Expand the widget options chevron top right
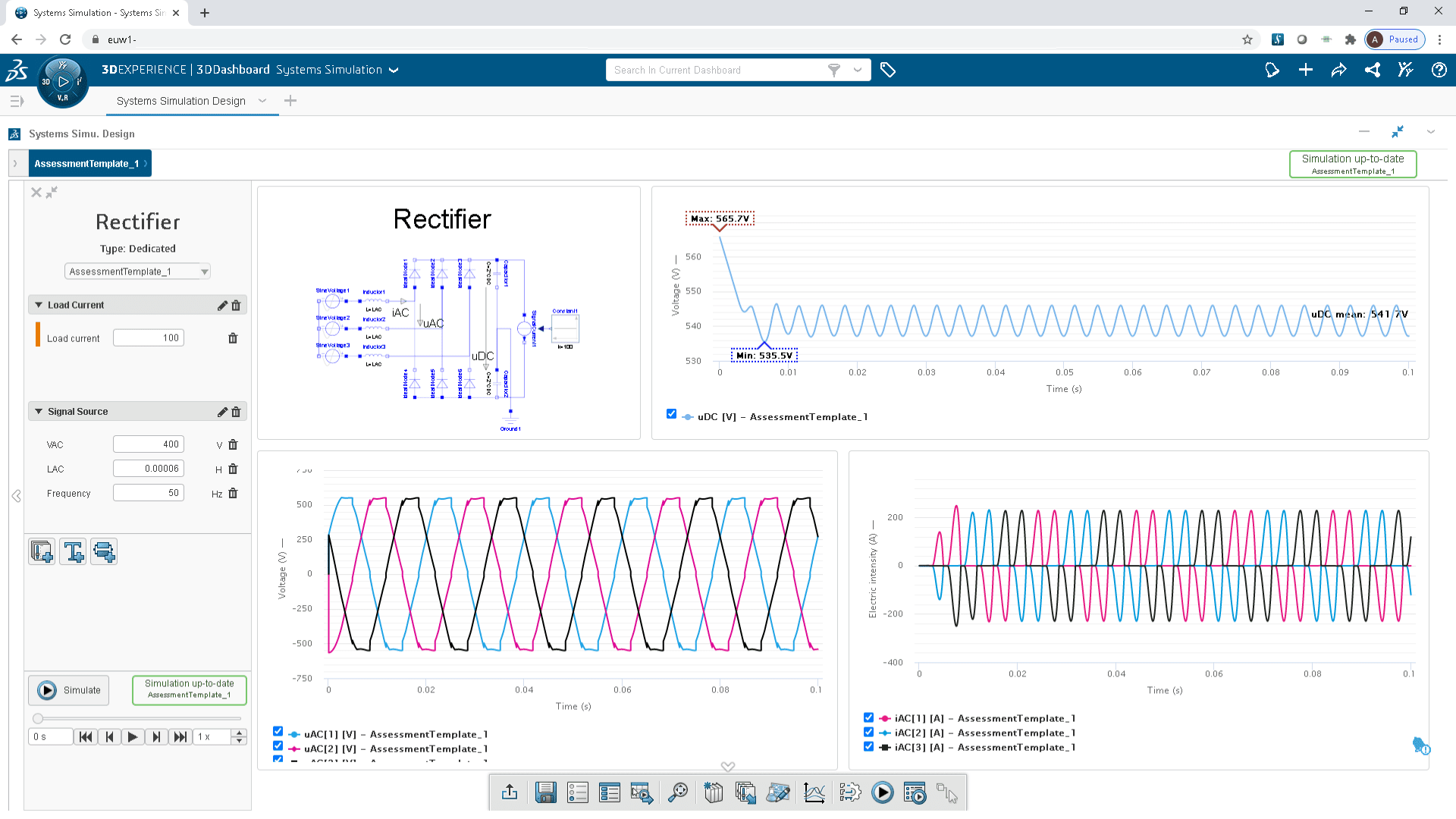Viewport: 1456px width, 819px height. pos(1431,132)
